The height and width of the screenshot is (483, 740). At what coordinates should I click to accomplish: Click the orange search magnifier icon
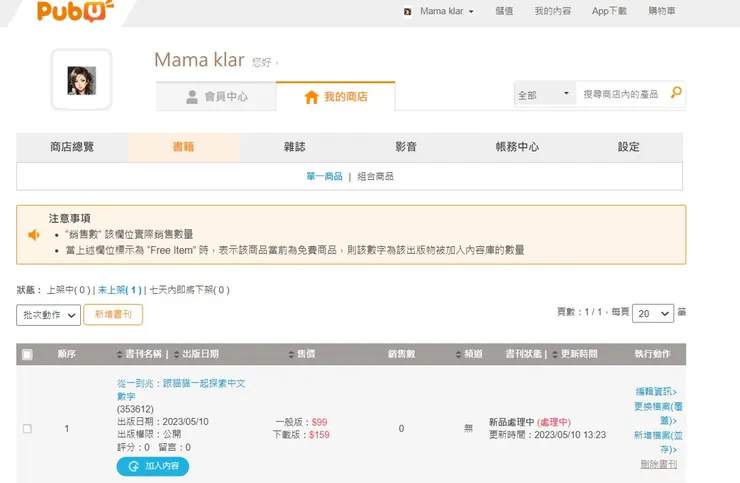[676, 93]
